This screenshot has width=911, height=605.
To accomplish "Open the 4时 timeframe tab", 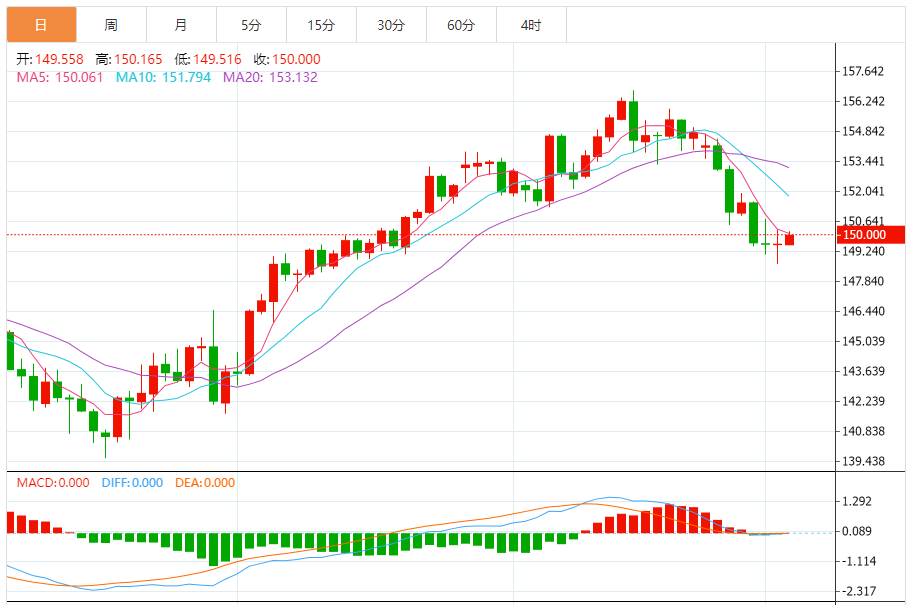I will click(x=531, y=25).
